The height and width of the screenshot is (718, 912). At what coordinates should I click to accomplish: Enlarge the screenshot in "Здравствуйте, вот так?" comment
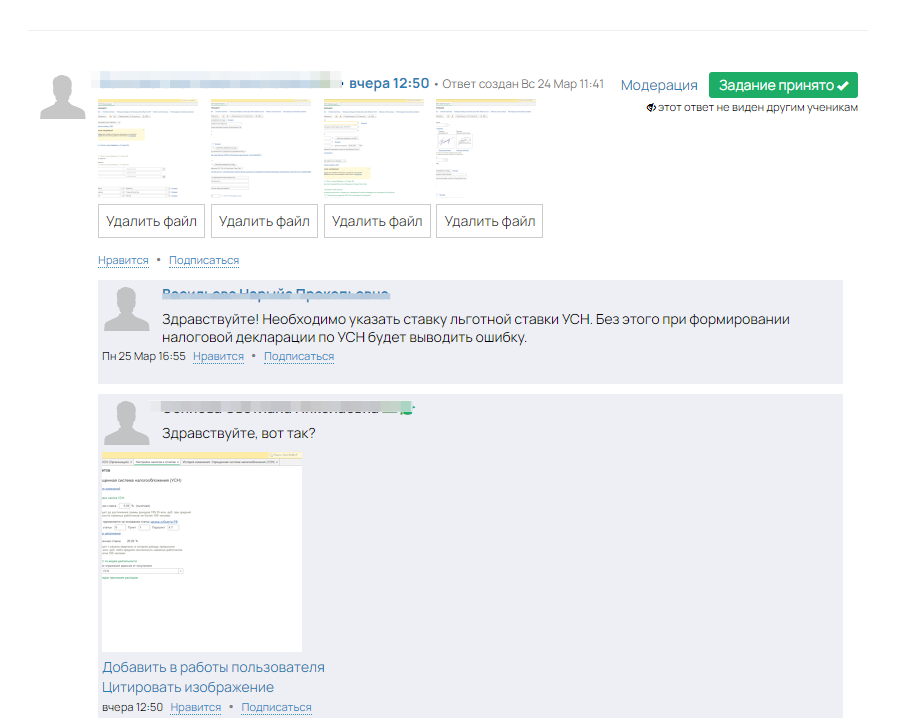(x=202, y=551)
